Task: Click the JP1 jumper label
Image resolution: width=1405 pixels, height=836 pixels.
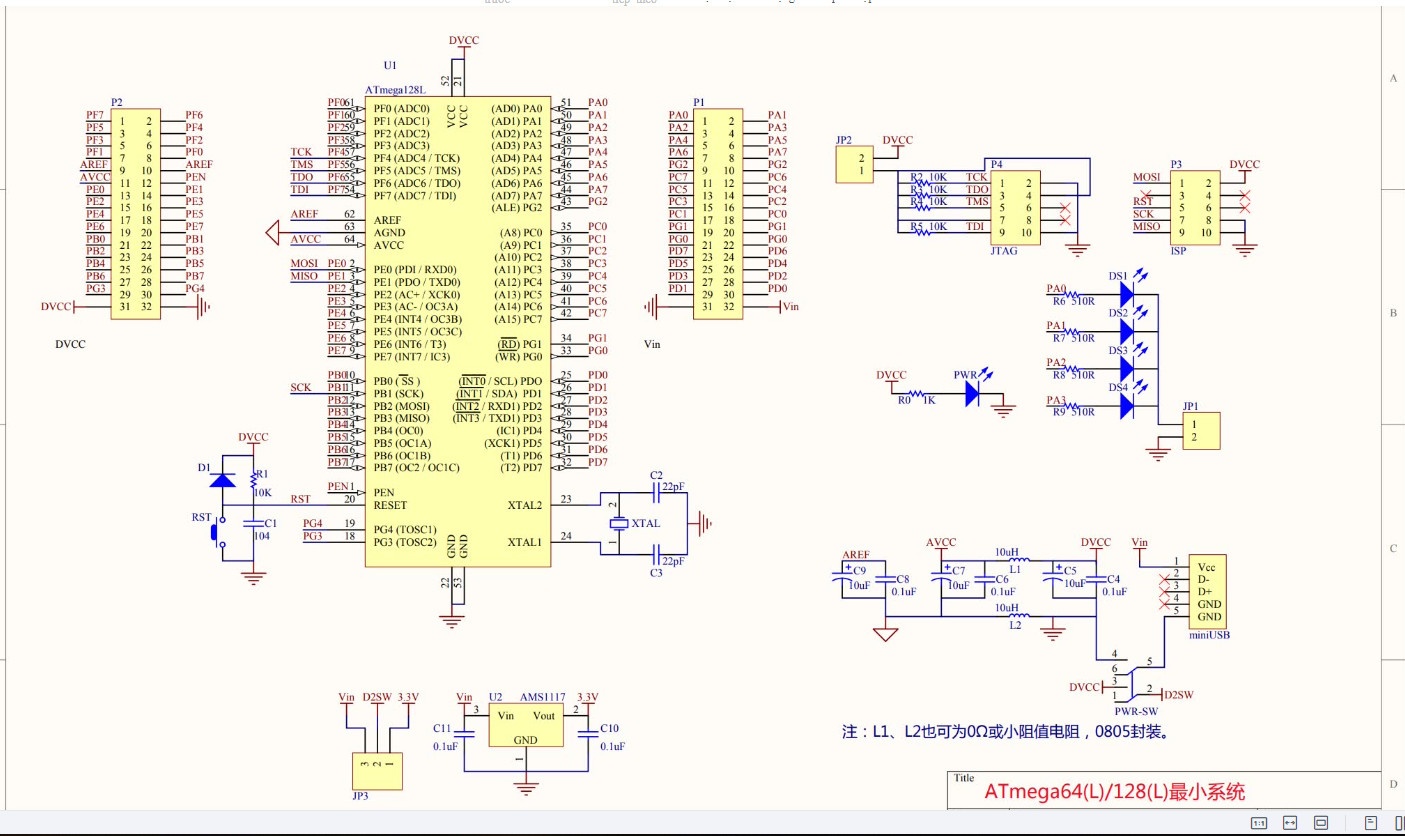Action: 1189,407
